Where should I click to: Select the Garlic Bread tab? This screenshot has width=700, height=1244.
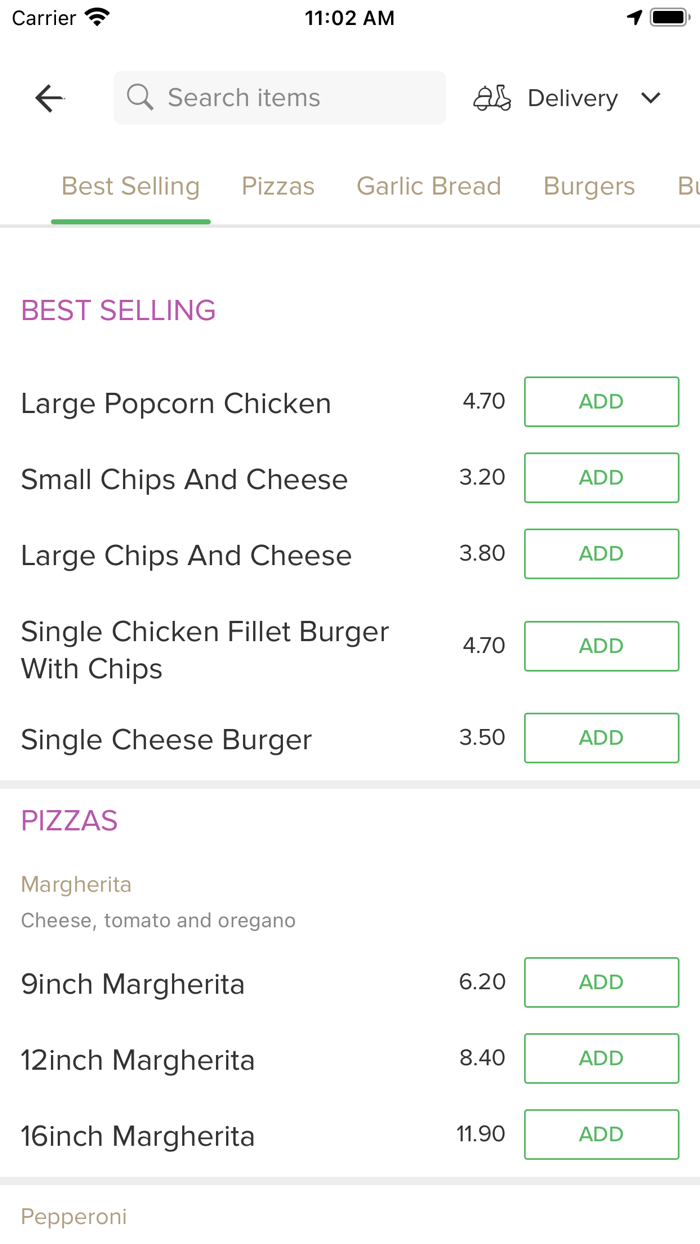[429, 186]
